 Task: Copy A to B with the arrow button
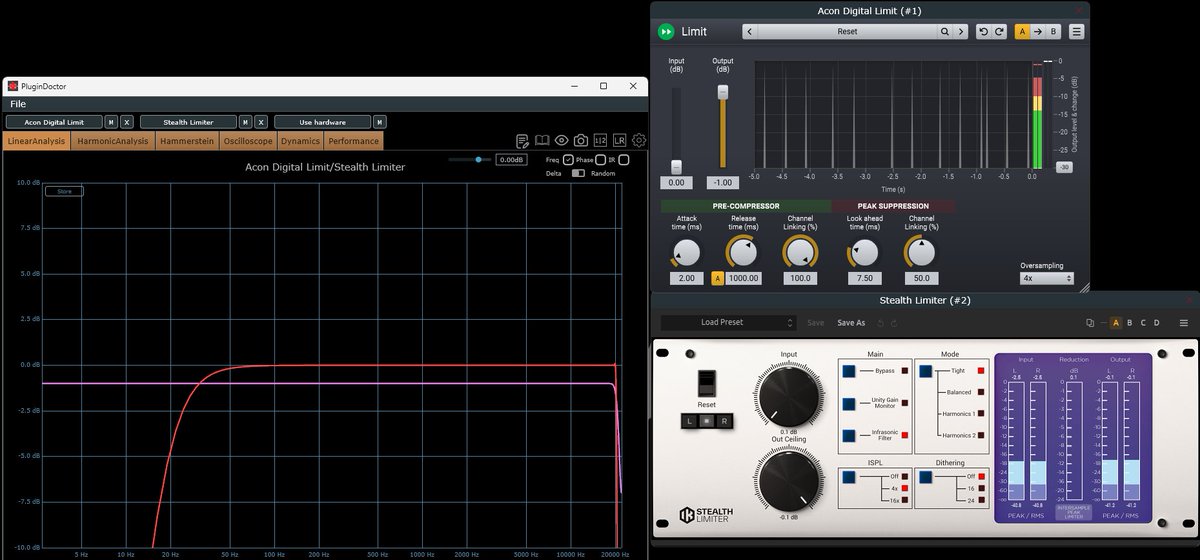pos(1038,32)
